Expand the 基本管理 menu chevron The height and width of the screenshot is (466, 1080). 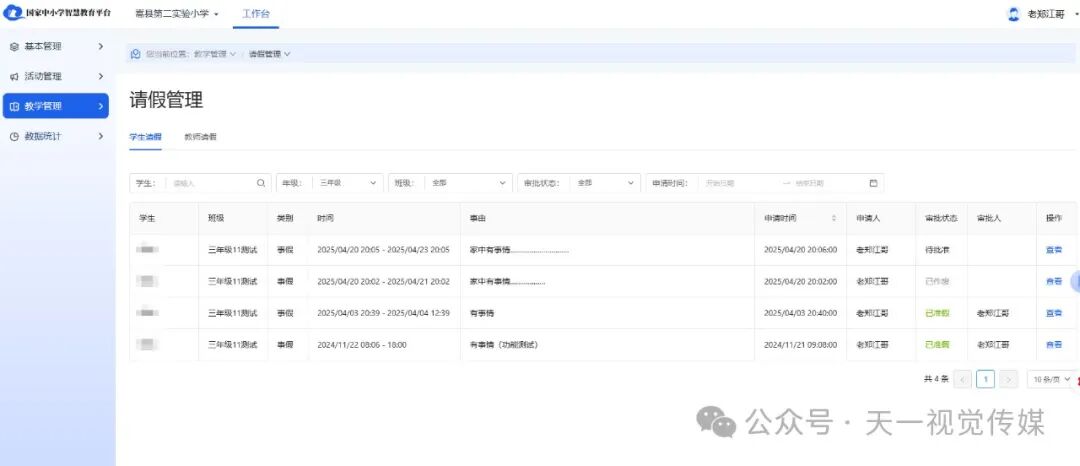(101, 46)
